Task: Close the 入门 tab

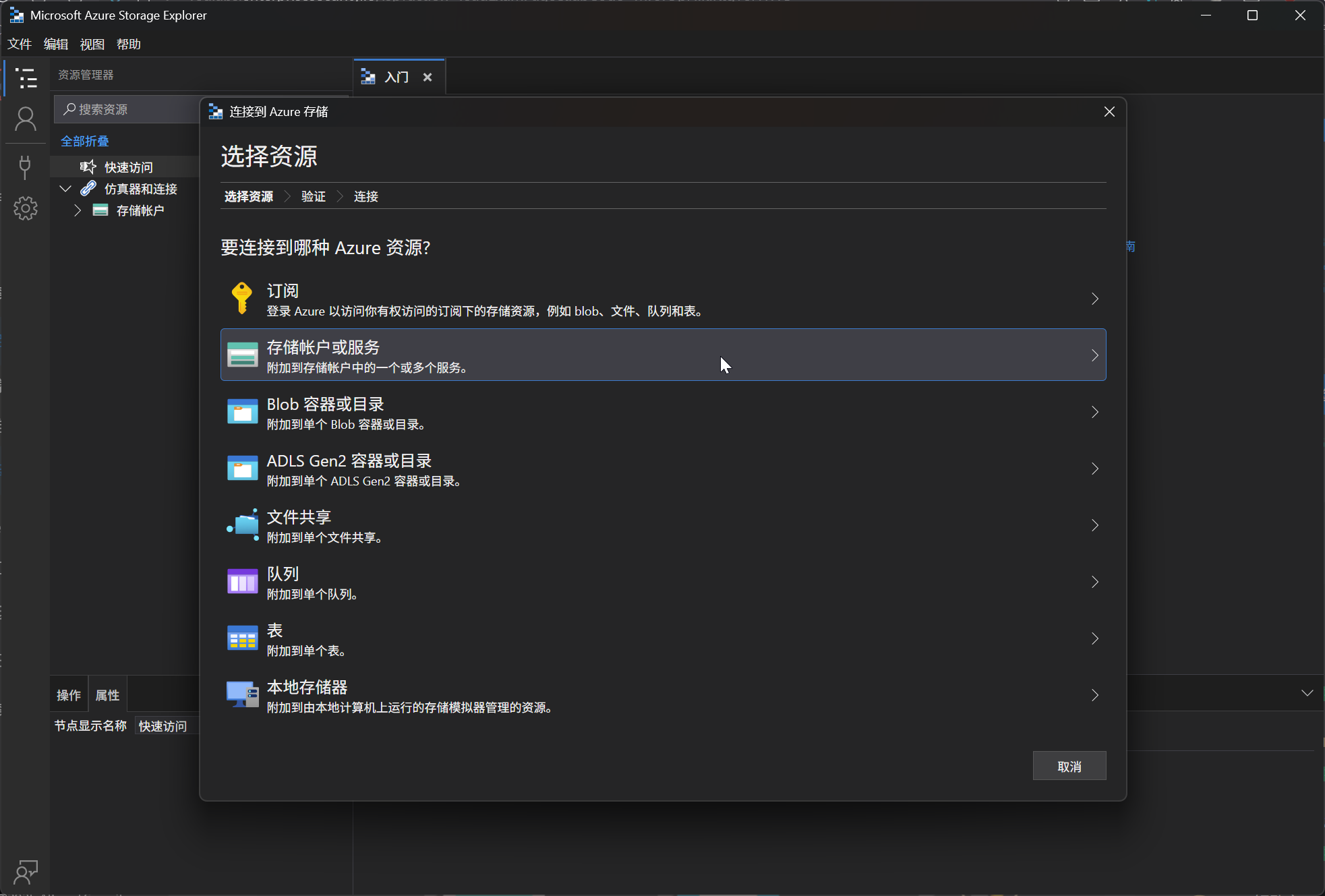Action: point(428,78)
